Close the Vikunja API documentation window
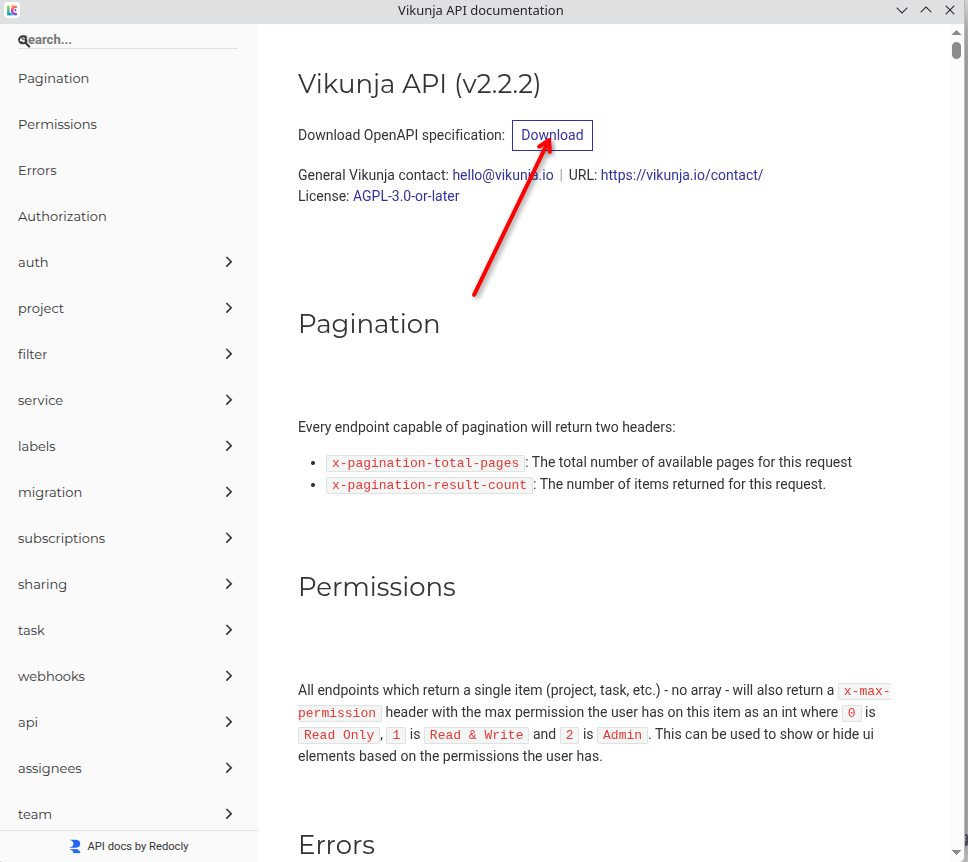 (x=950, y=10)
